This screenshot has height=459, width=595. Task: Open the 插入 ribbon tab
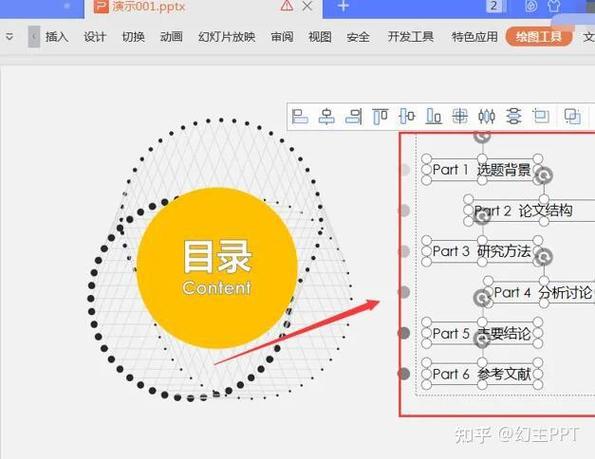57,37
